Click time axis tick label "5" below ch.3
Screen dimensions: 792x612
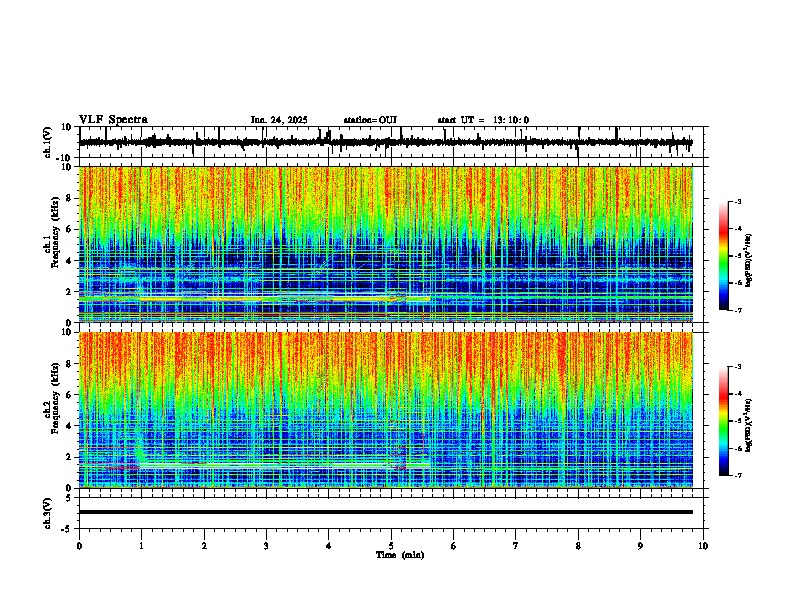tap(391, 546)
